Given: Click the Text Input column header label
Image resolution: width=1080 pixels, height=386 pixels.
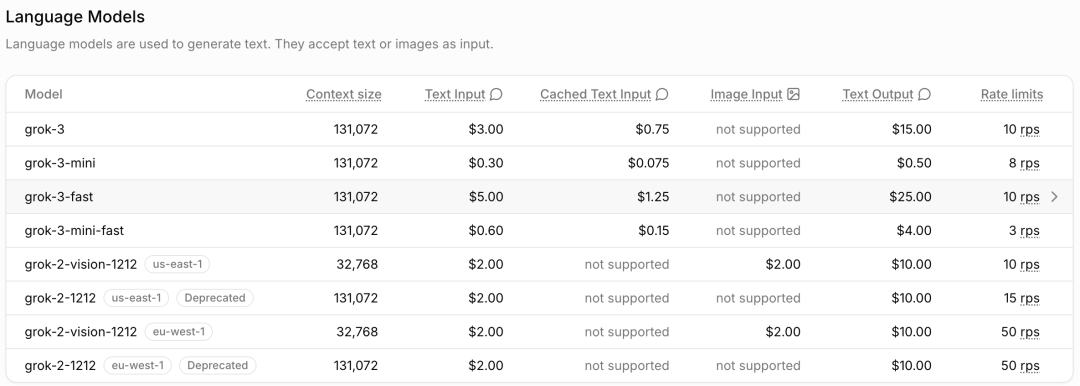Looking at the screenshot, I should pos(455,94).
